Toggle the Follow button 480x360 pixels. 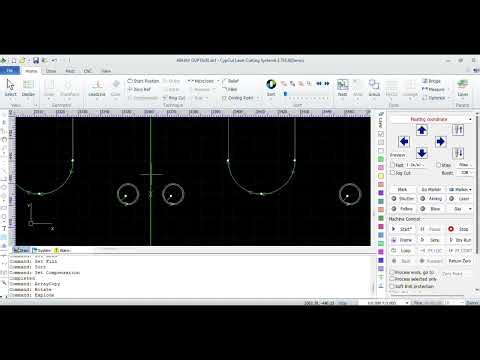403,209
